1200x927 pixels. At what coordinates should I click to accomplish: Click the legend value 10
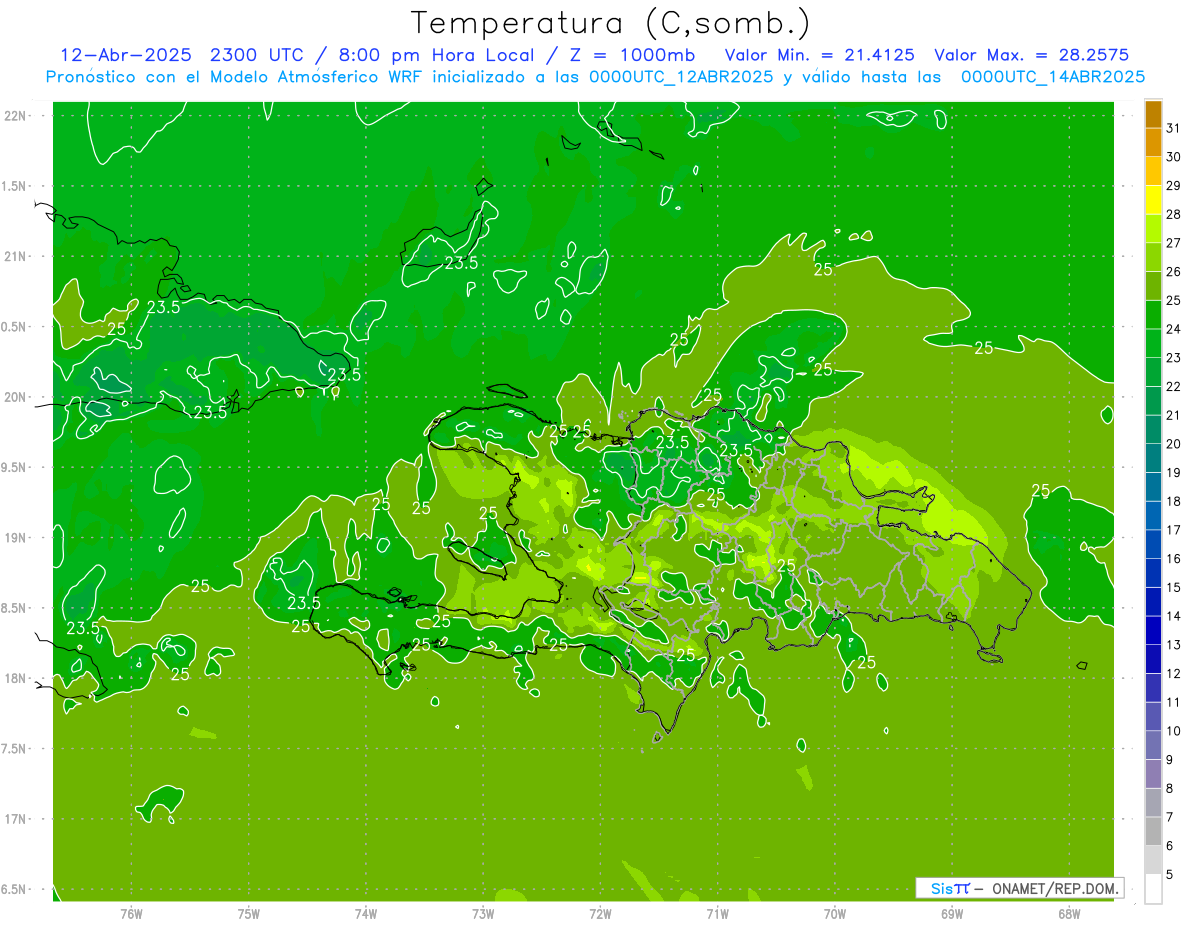pyautogui.click(x=1173, y=731)
